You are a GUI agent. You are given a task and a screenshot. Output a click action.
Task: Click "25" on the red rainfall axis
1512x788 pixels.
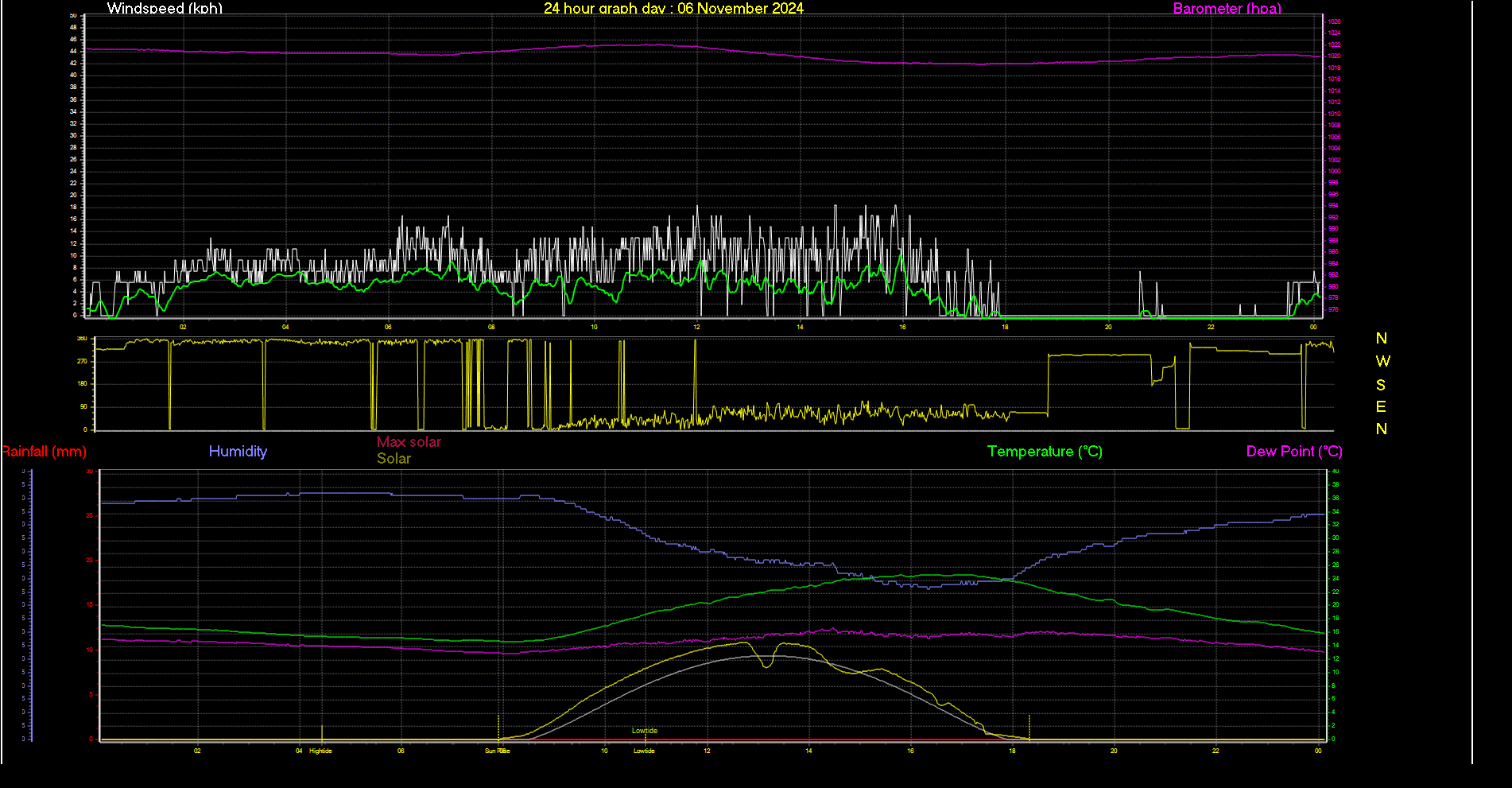click(x=90, y=516)
